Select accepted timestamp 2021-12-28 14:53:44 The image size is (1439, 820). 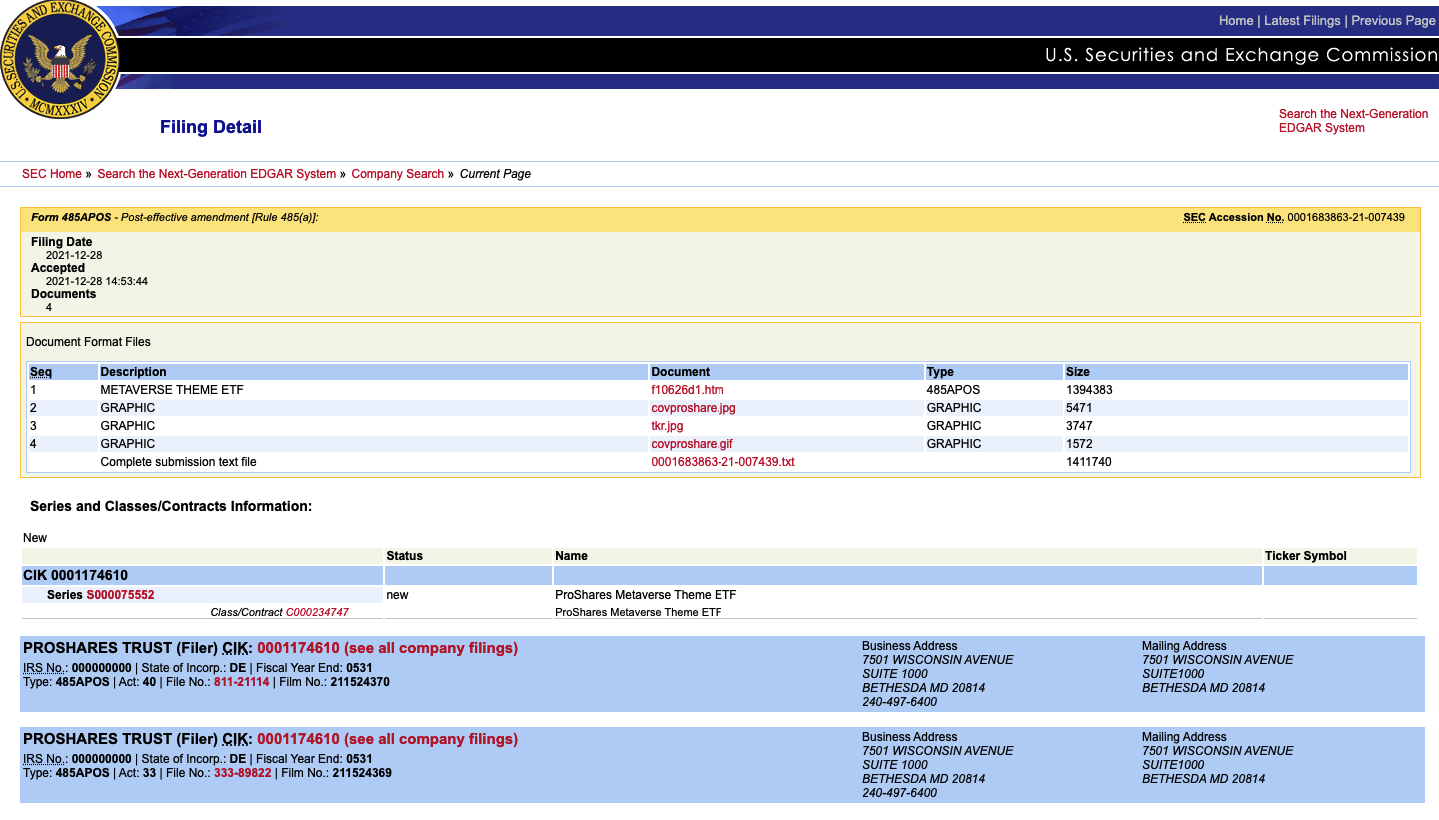tap(97, 281)
